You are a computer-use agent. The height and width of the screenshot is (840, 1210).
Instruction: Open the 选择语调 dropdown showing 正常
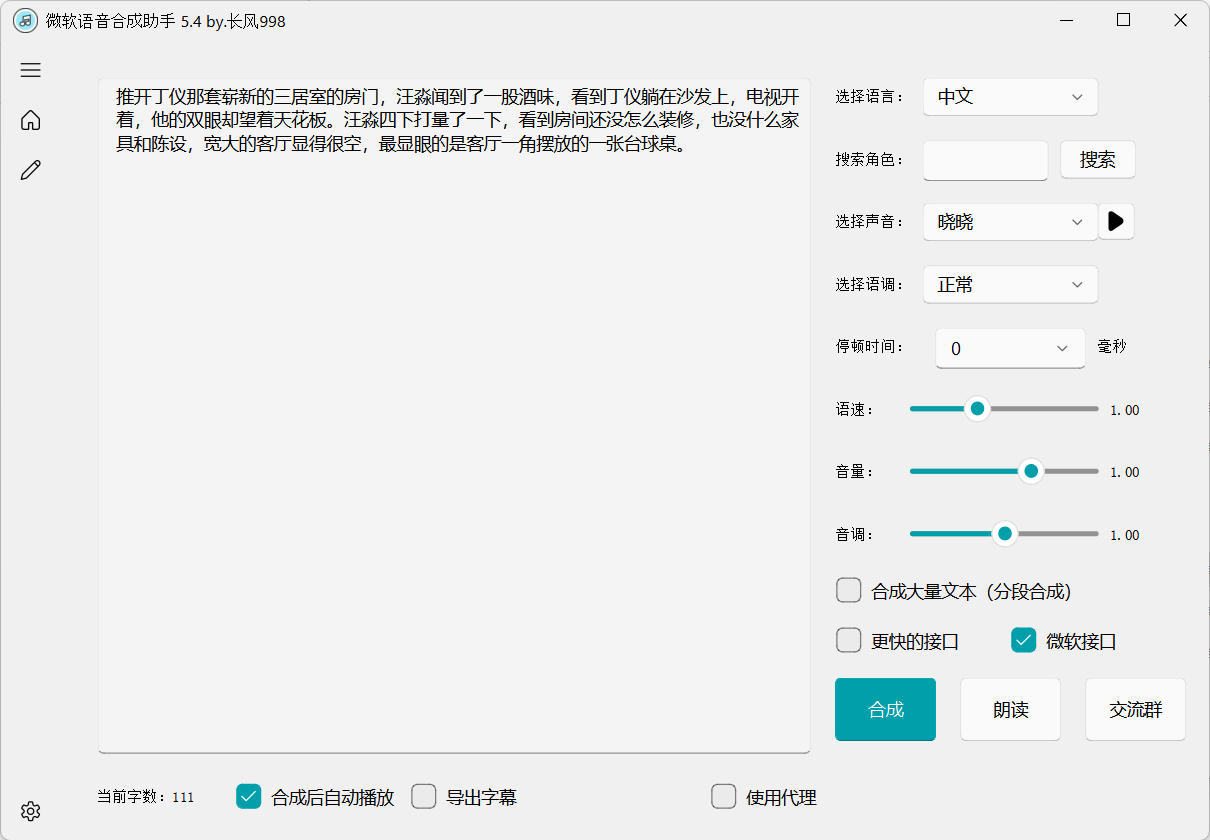tap(1010, 284)
